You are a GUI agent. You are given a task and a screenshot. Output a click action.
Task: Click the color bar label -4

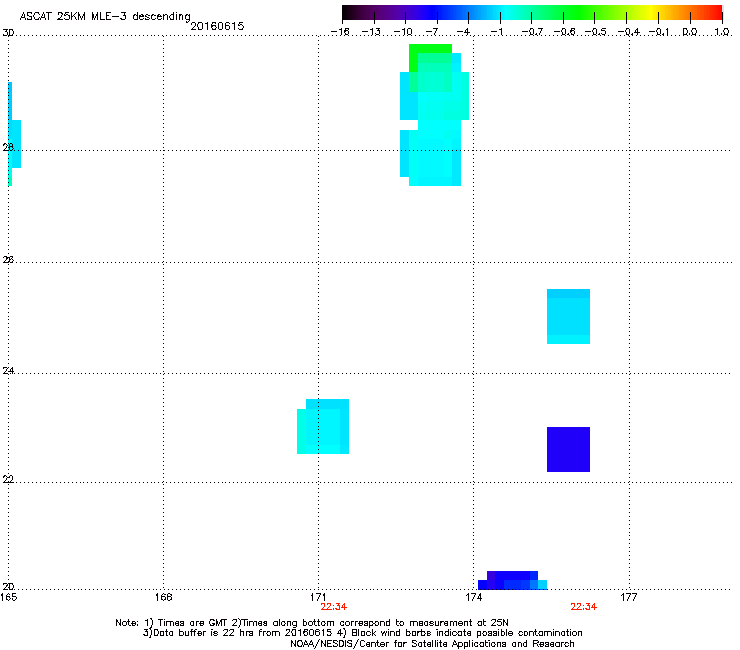pyautogui.click(x=464, y=32)
